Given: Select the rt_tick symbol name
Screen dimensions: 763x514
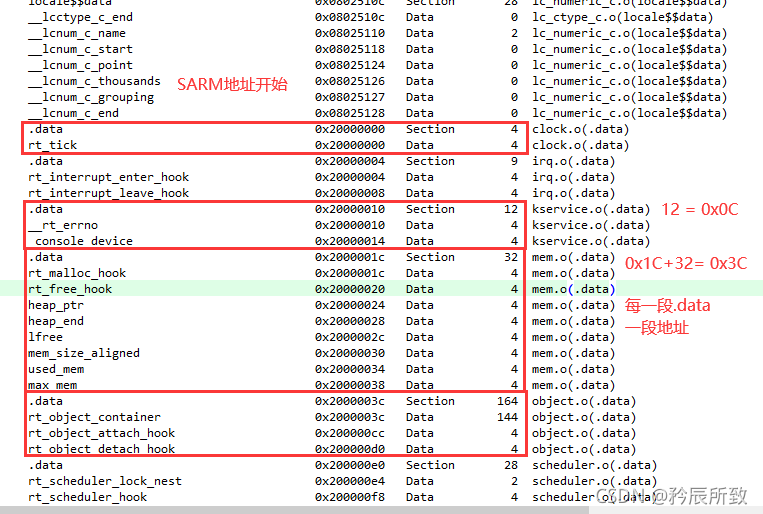Looking at the screenshot, I should pyautogui.click(x=53, y=145).
